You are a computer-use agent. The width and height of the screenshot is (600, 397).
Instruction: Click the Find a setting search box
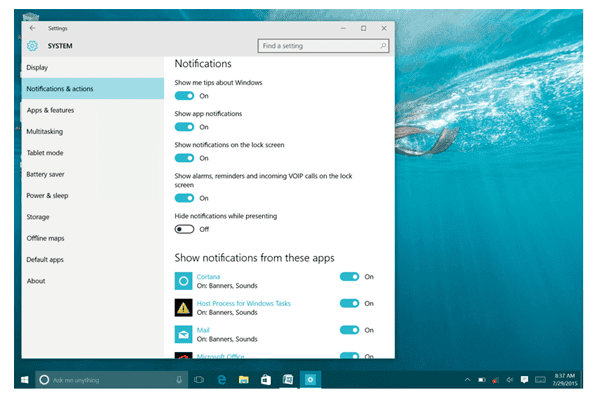(x=323, y=46)
